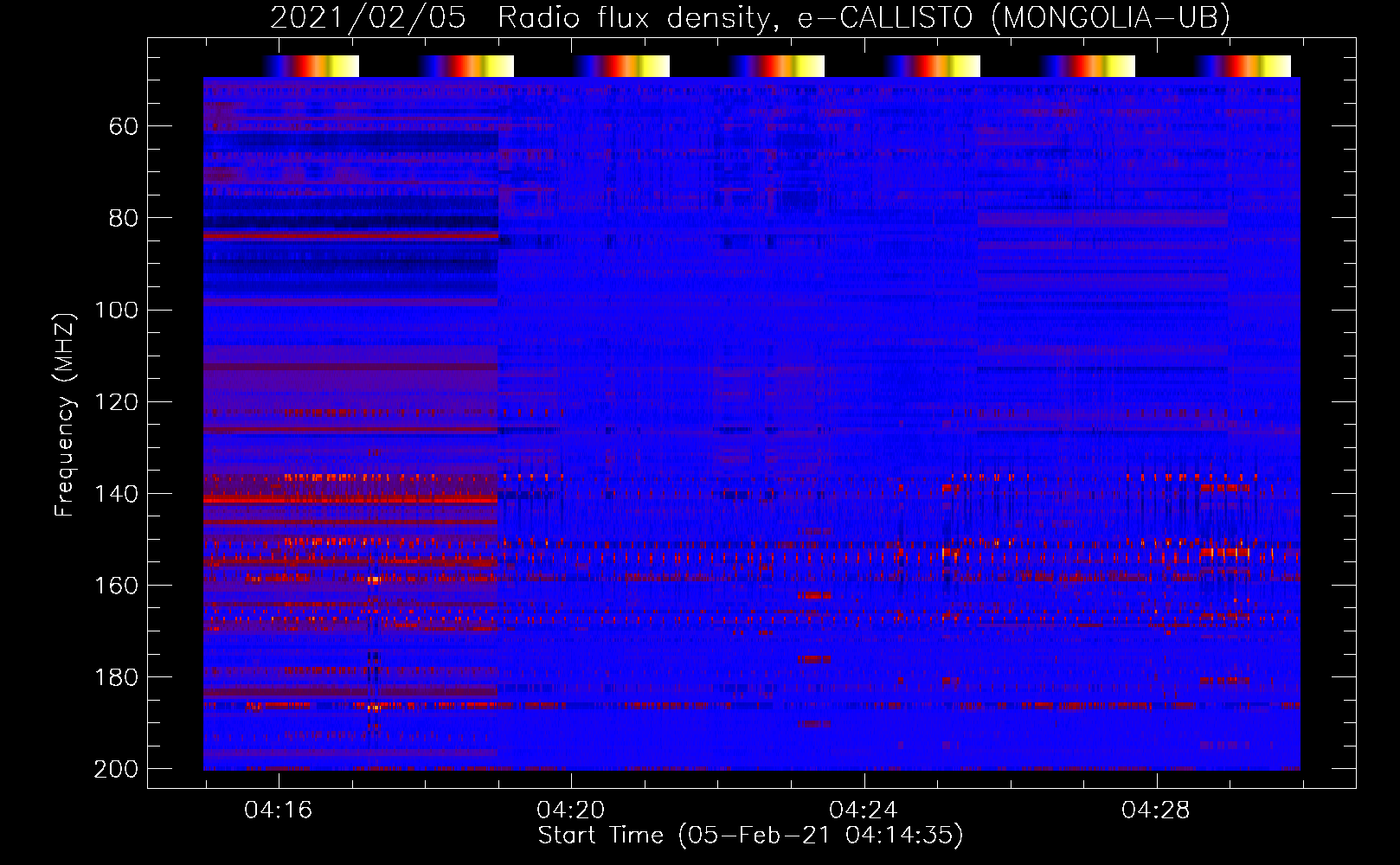Click the 04:28 time tick label
The width and height of the screenshot is (1400, 865).
tap(1155, 811)
